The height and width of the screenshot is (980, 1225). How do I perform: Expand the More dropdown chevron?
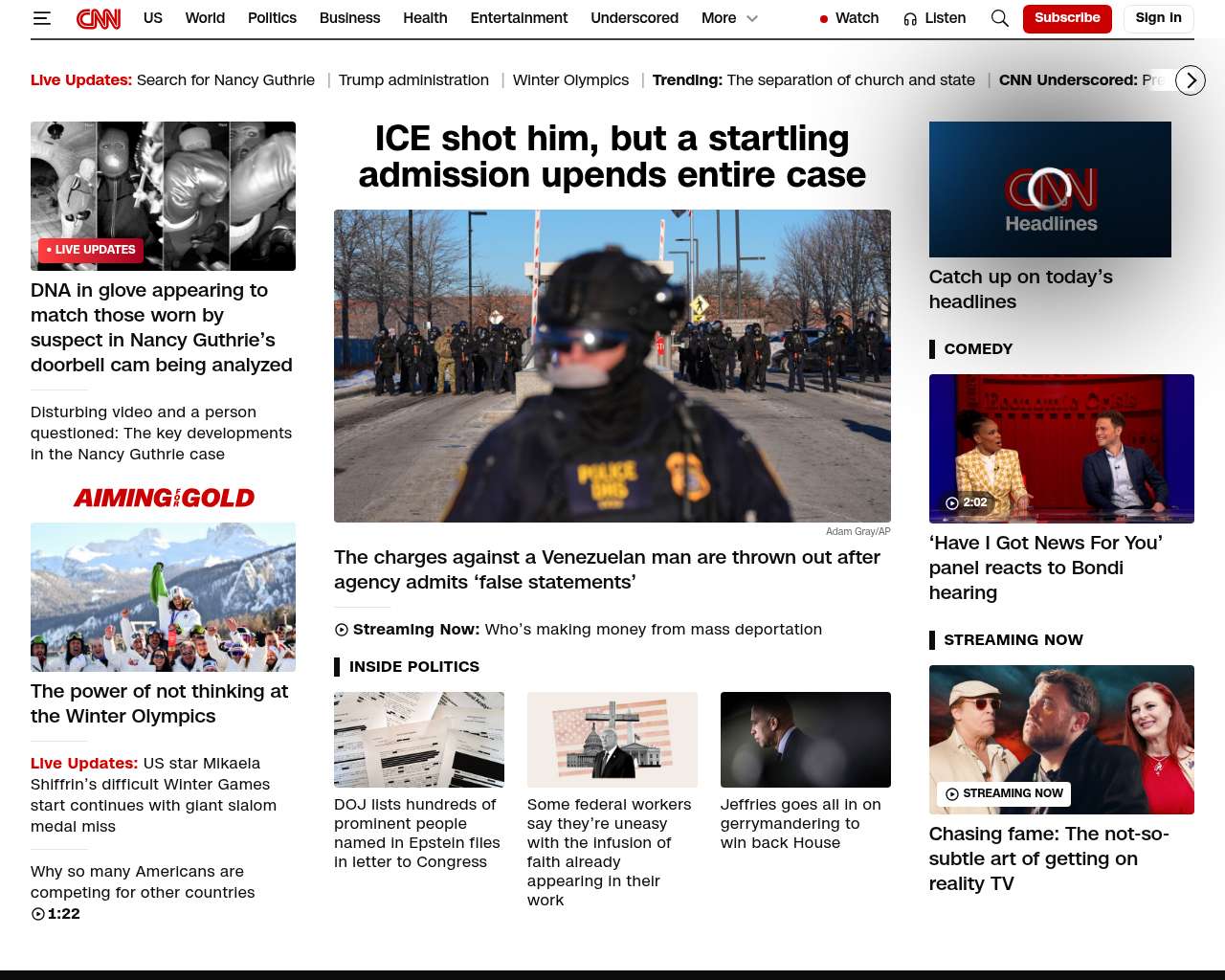click(752, 18)
